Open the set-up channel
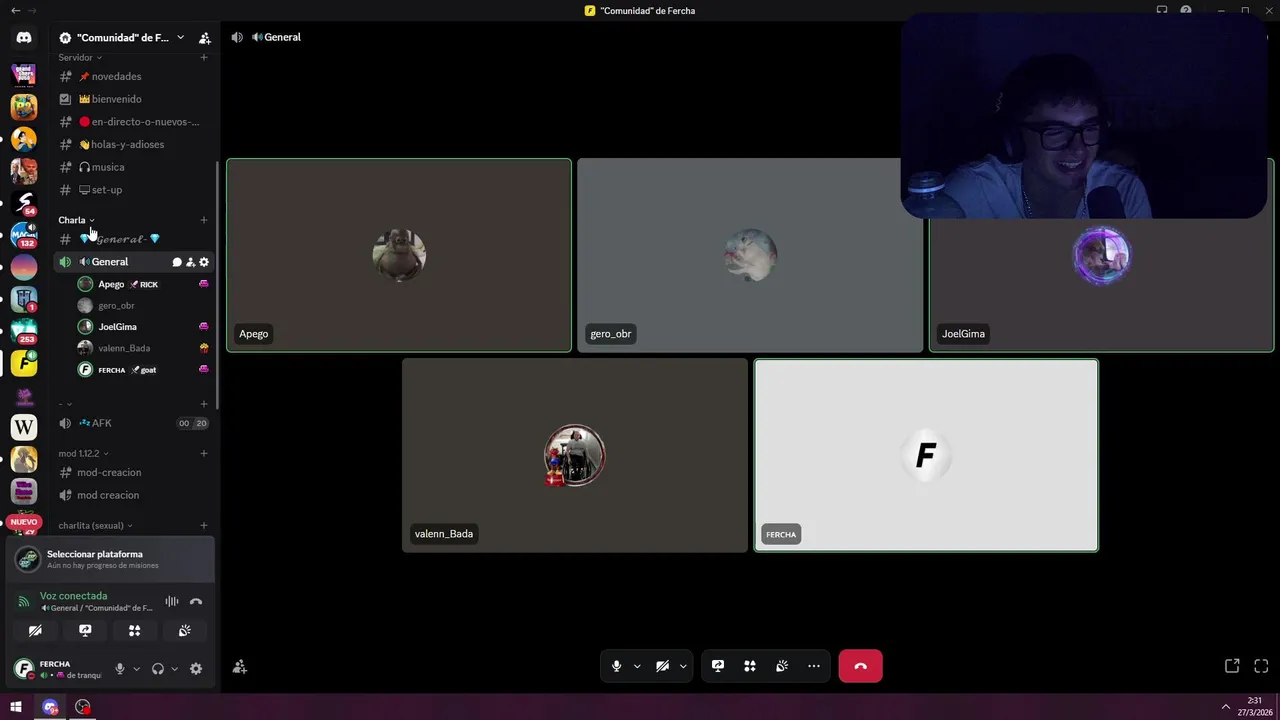1280x720 pixels. [x=134, y=190]
